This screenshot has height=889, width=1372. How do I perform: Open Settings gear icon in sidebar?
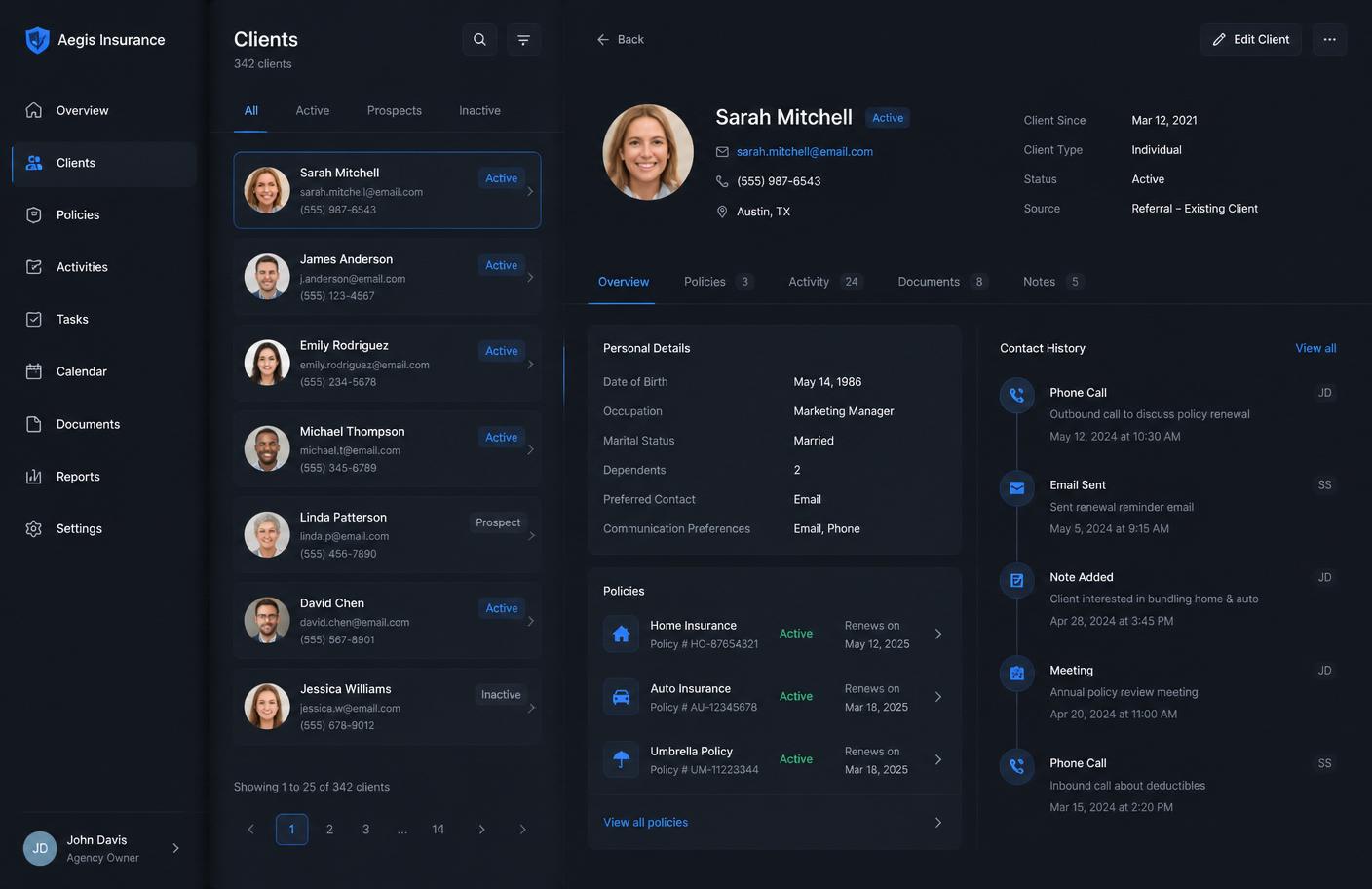(34, 528)
